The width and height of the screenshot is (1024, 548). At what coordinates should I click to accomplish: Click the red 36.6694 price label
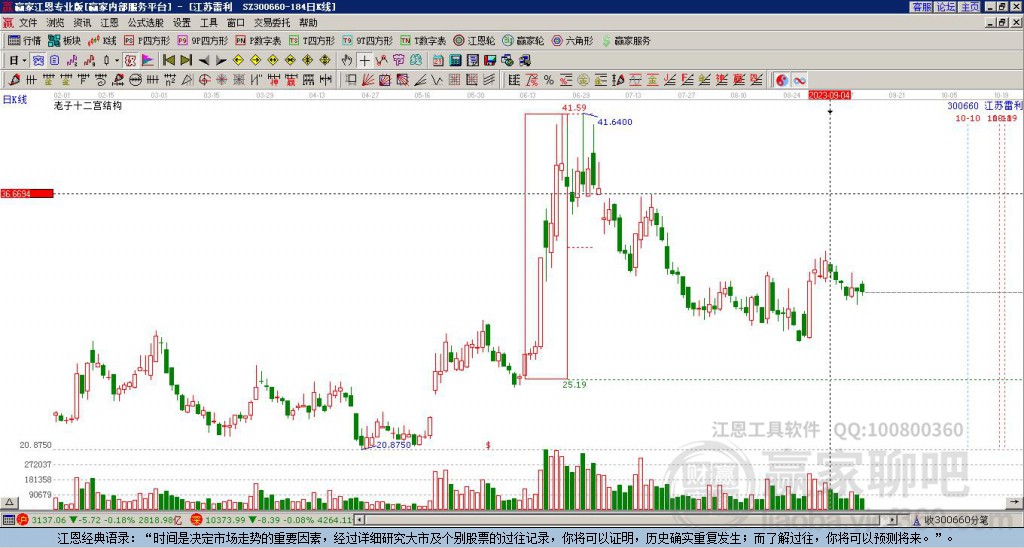click(27, 193)
